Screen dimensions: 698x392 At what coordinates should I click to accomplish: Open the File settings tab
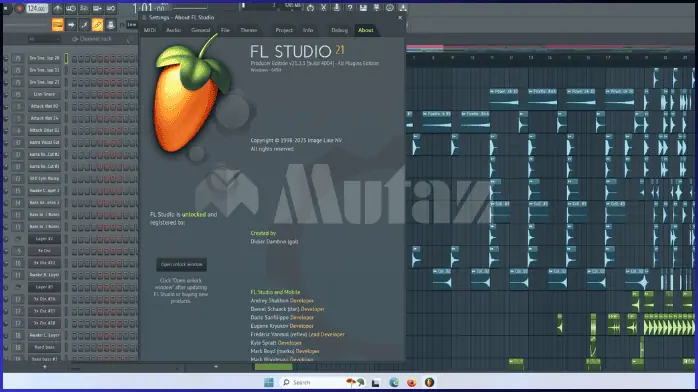(x=225, y=30)
